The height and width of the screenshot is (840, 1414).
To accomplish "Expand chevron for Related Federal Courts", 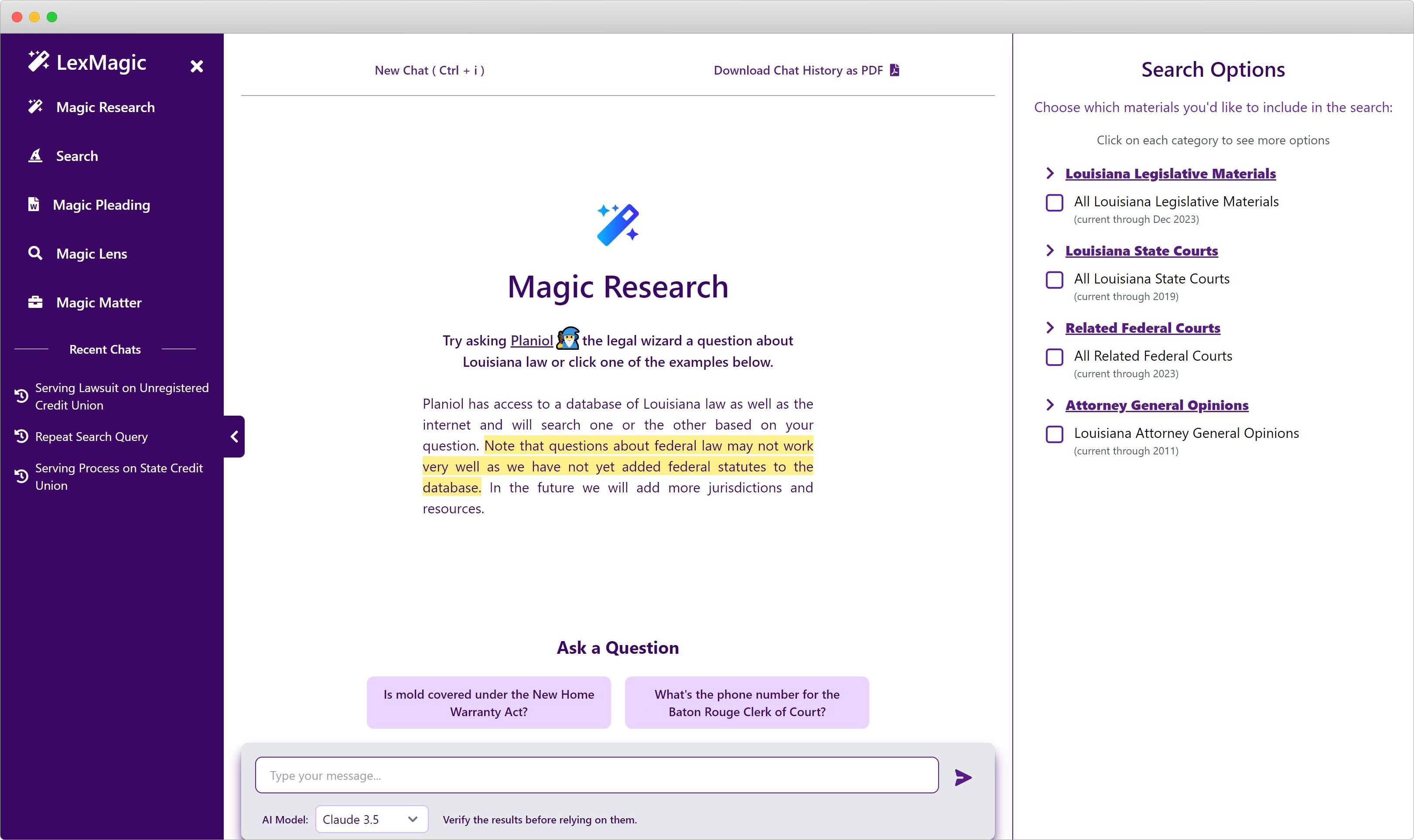I will pos(1050,327).
